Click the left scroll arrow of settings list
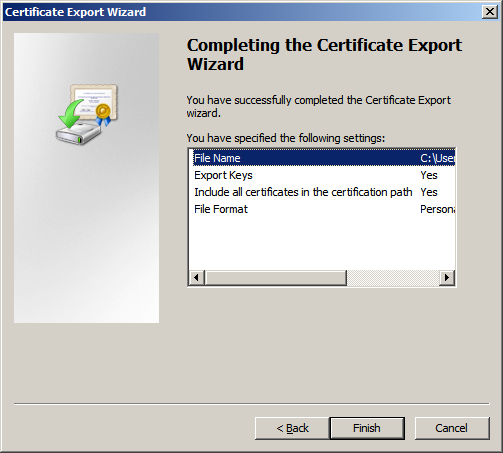 [x=197, y=277]
